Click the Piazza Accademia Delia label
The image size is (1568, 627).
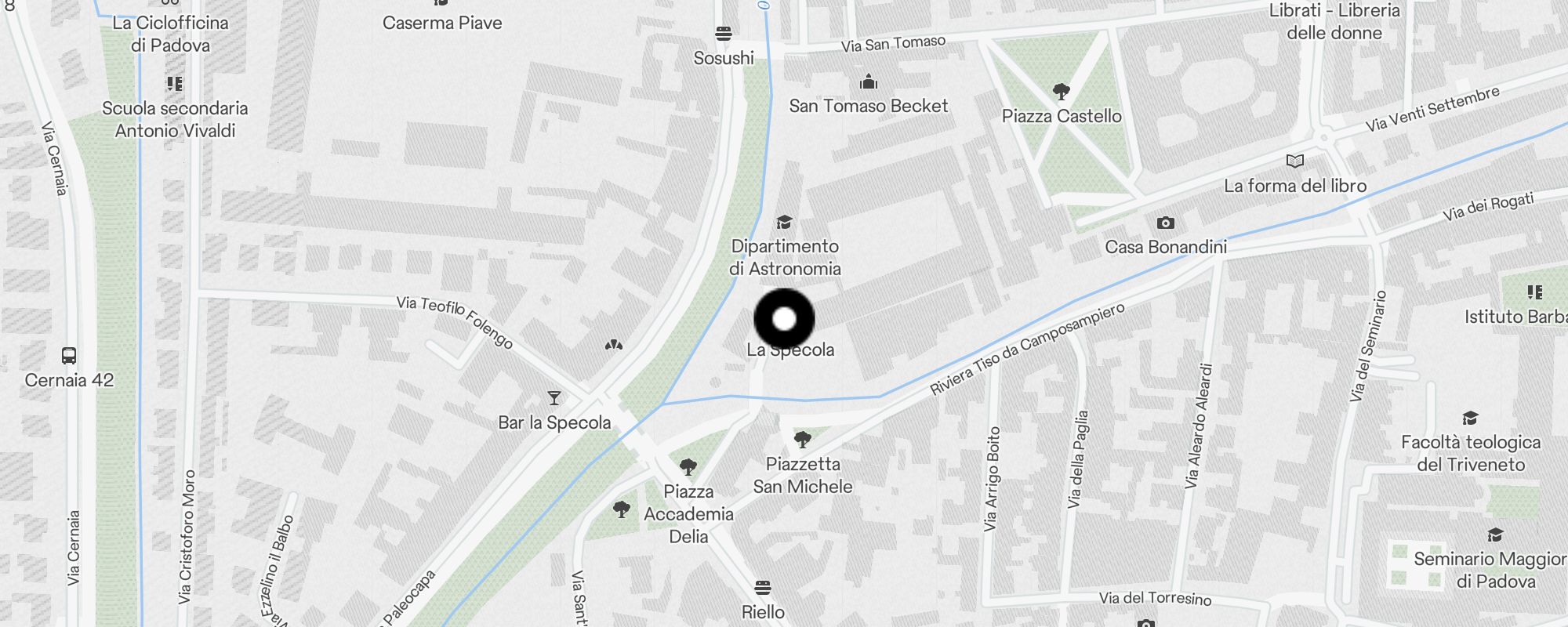(688, 514)
